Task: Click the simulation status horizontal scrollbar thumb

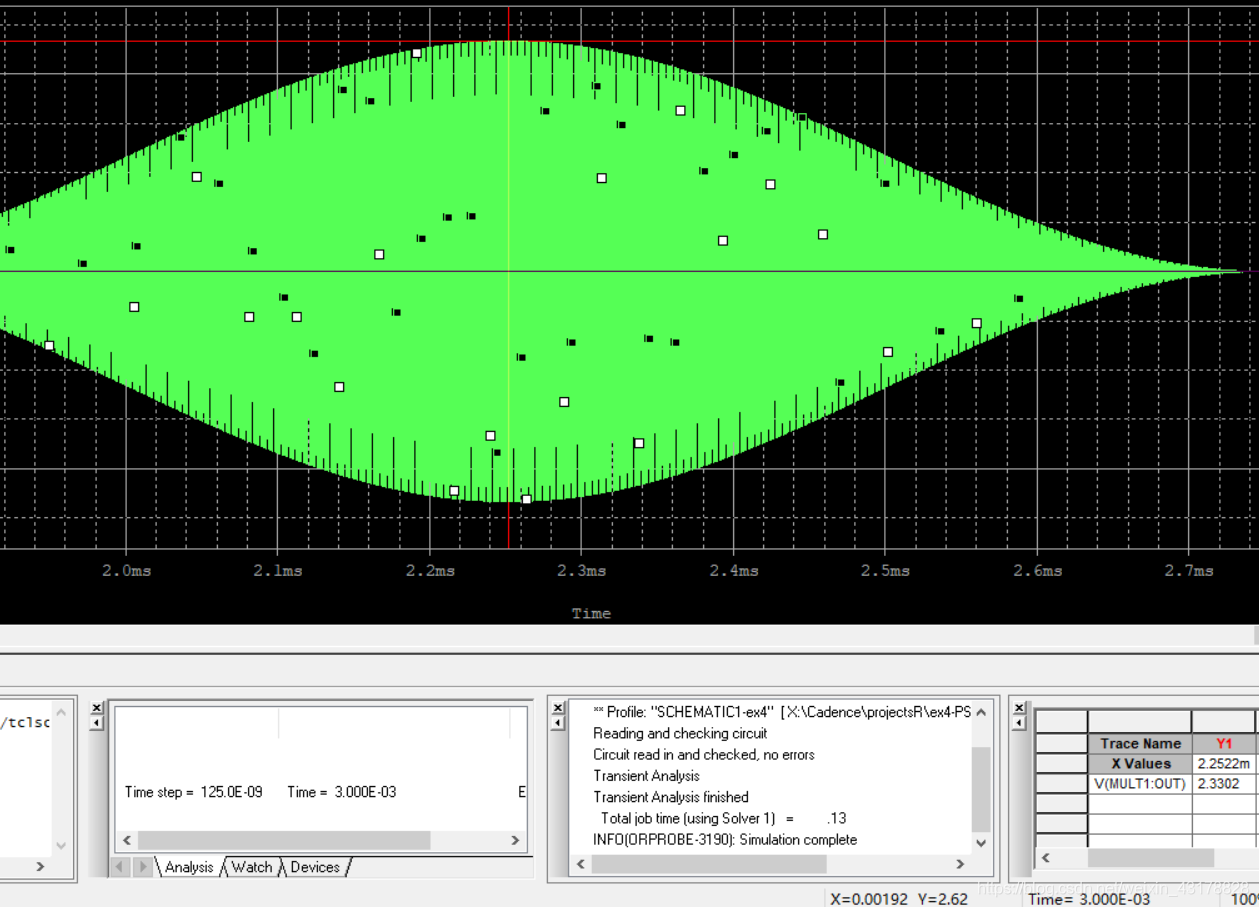Action: tap(284, 840)
